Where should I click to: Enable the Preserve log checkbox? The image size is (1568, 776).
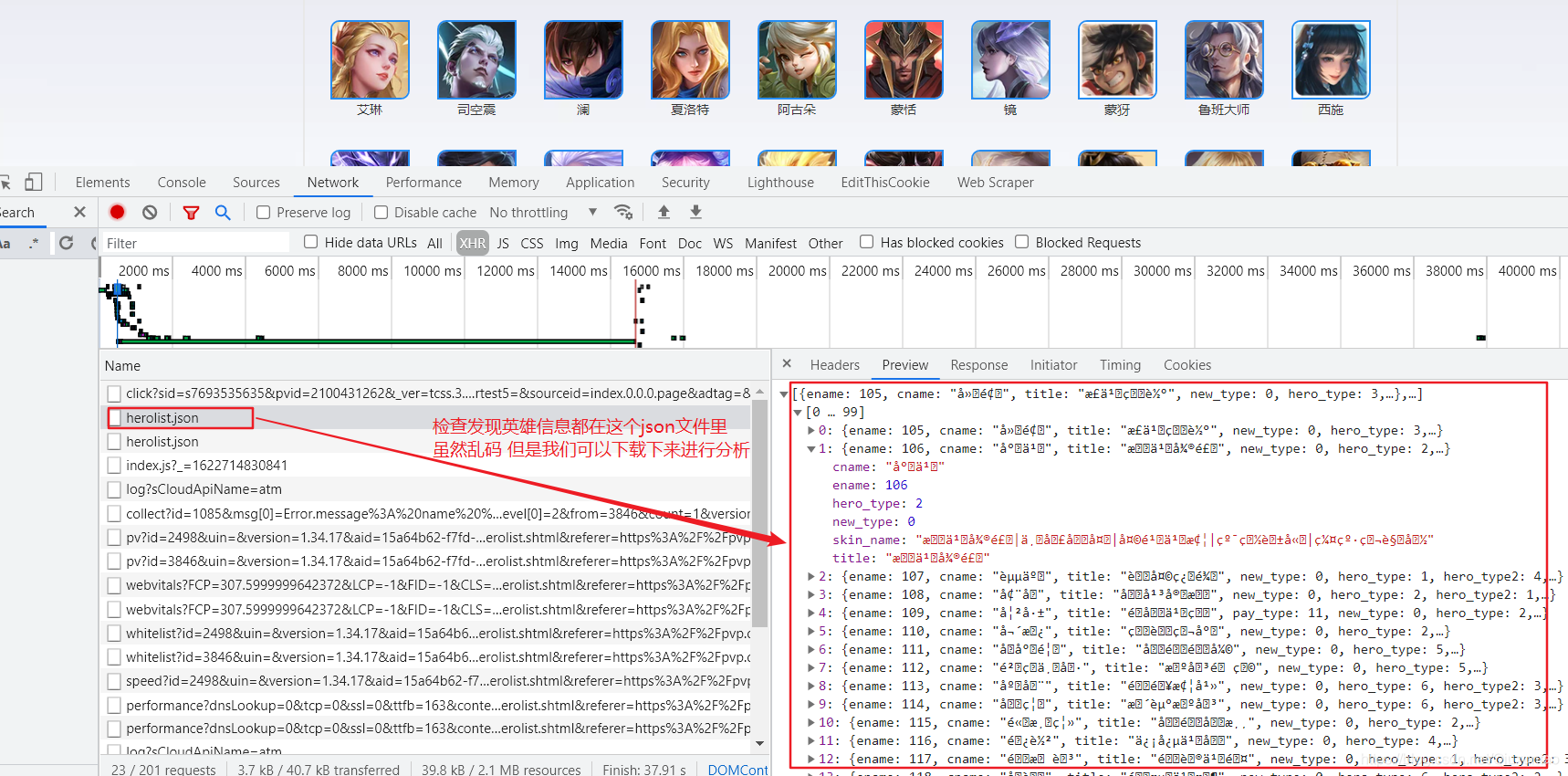(263, 212)
